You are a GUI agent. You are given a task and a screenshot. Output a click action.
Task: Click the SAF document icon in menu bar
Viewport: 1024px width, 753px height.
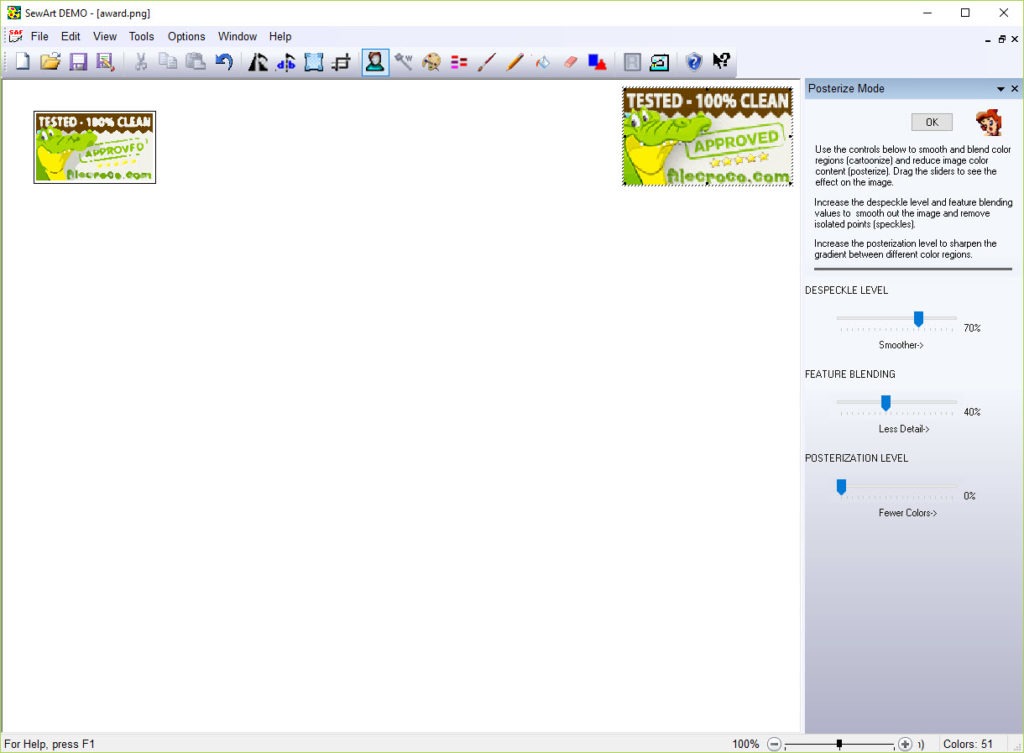[15, 36]
